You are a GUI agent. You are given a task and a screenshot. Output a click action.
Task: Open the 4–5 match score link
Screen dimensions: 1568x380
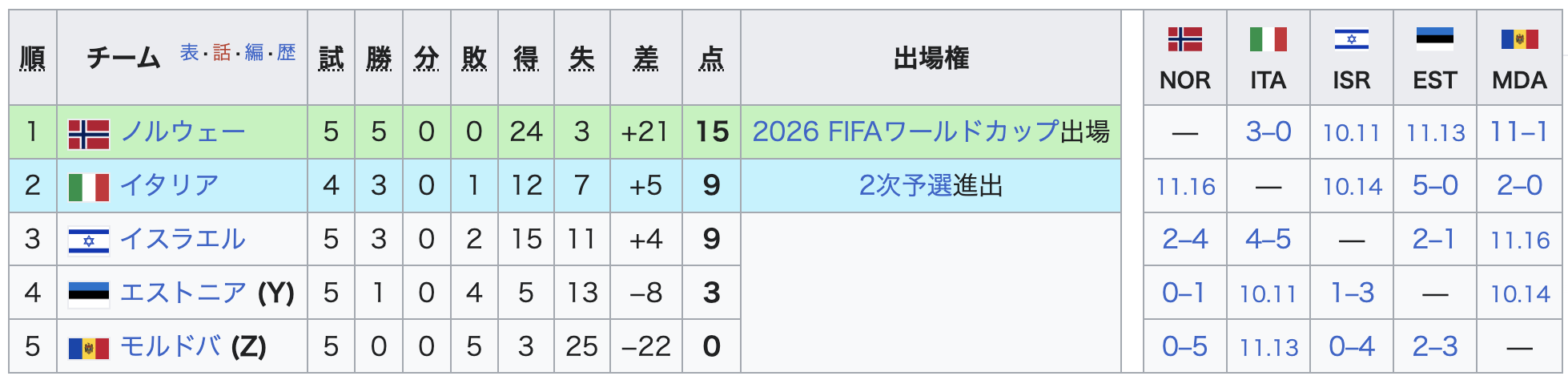tap(1268, 239)
